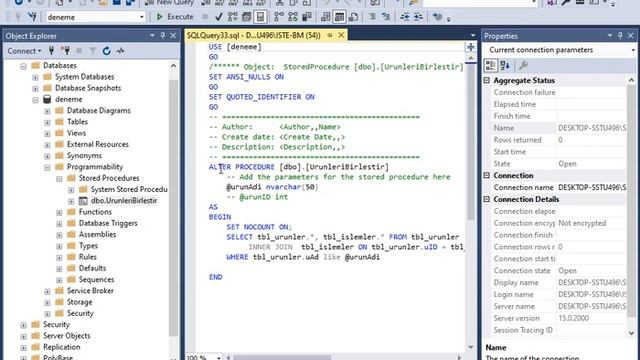Screen dimensions: 640x360
Task: Collapse the Databases node
Action: [24, 66]
